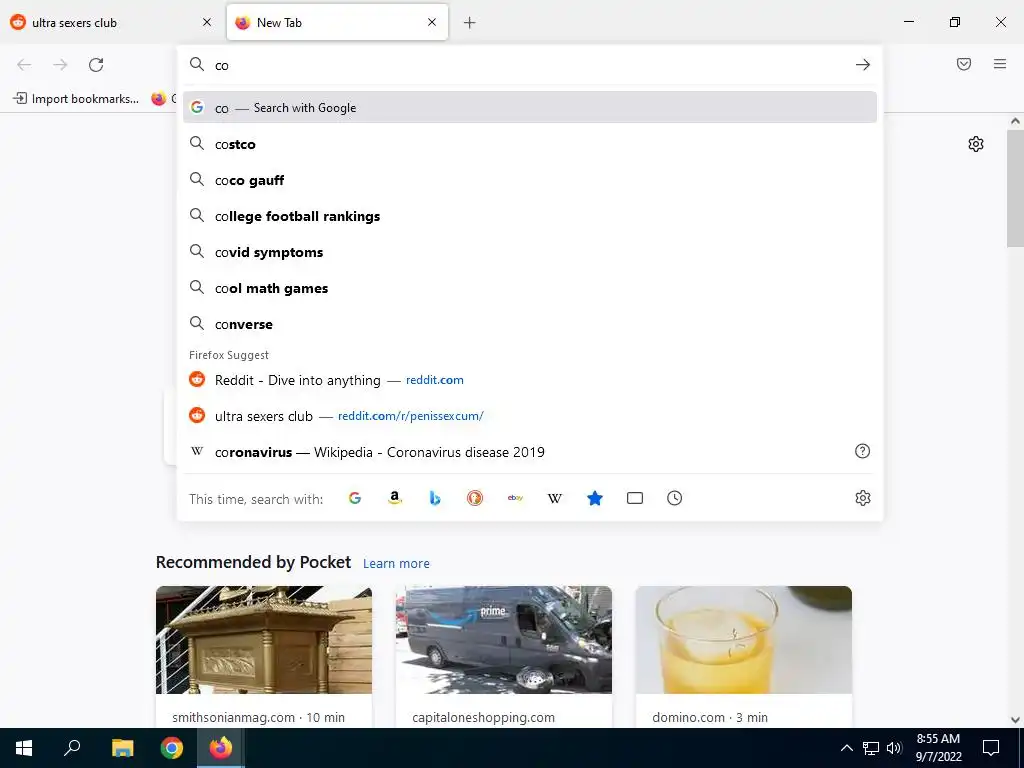Open taskbar clock showing 8:55 AM
1024x768 pixels.
coord(938,748)
